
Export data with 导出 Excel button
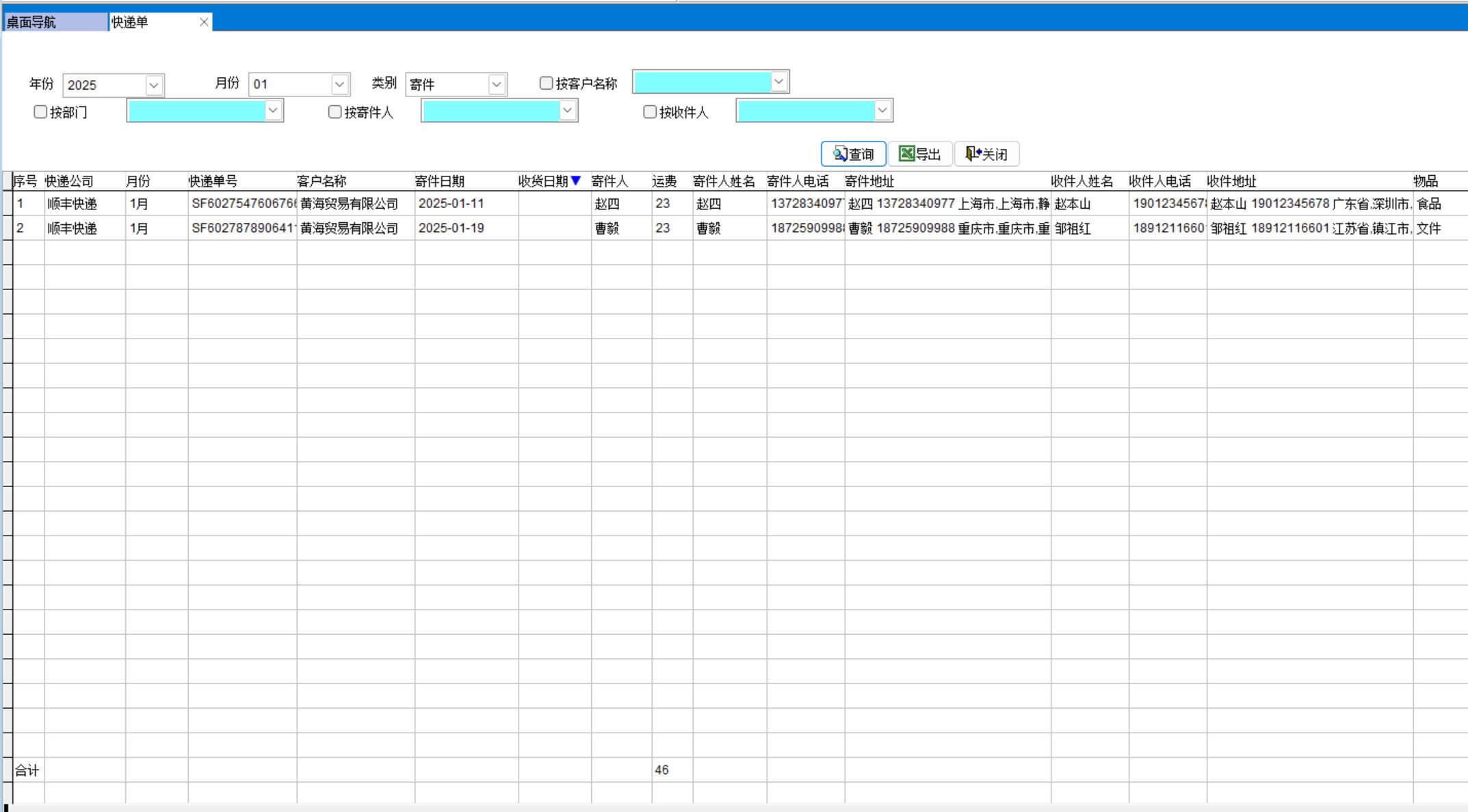point(919,154)
